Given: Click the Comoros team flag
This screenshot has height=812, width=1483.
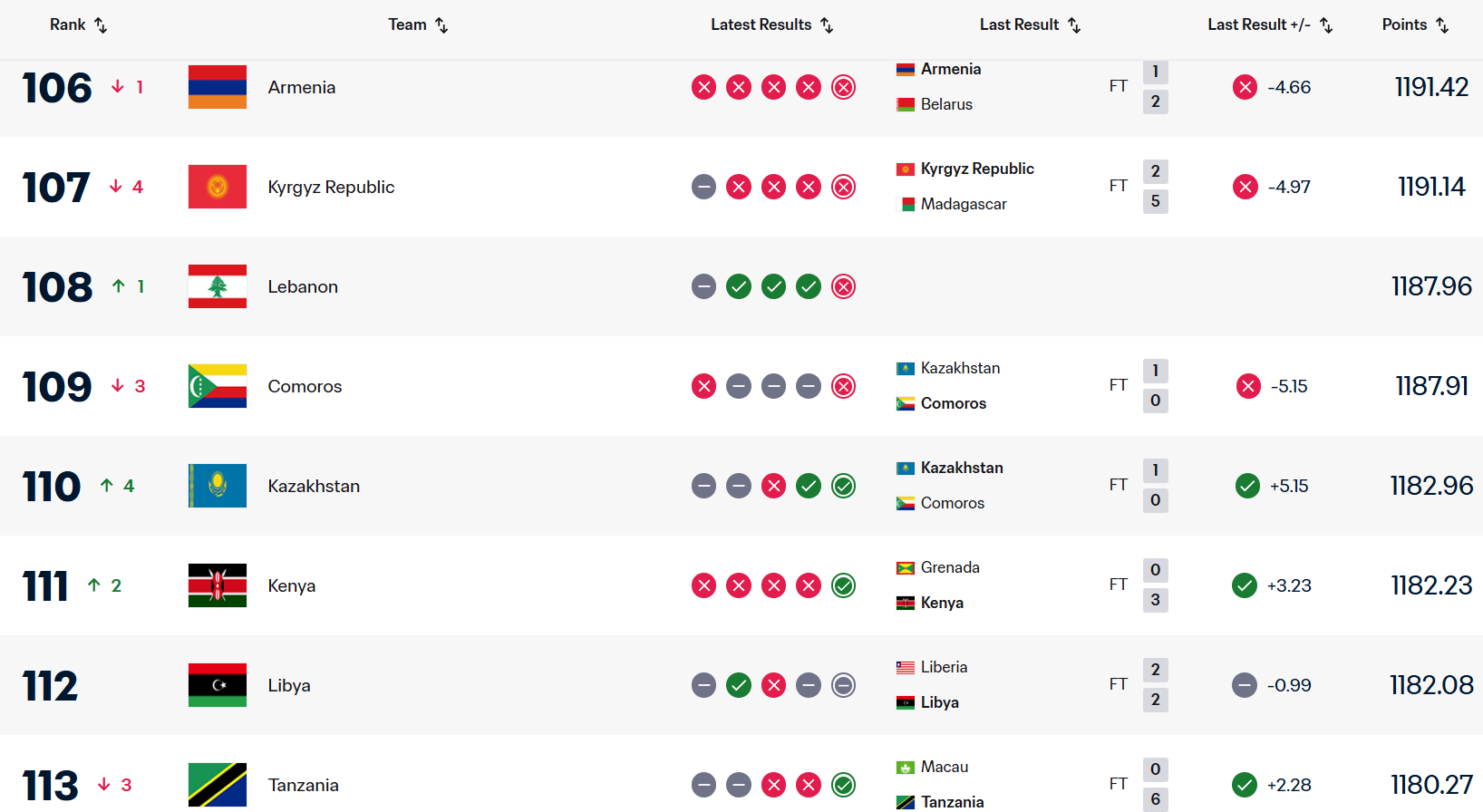Looking at the screenshot, I should pos(218,386).
